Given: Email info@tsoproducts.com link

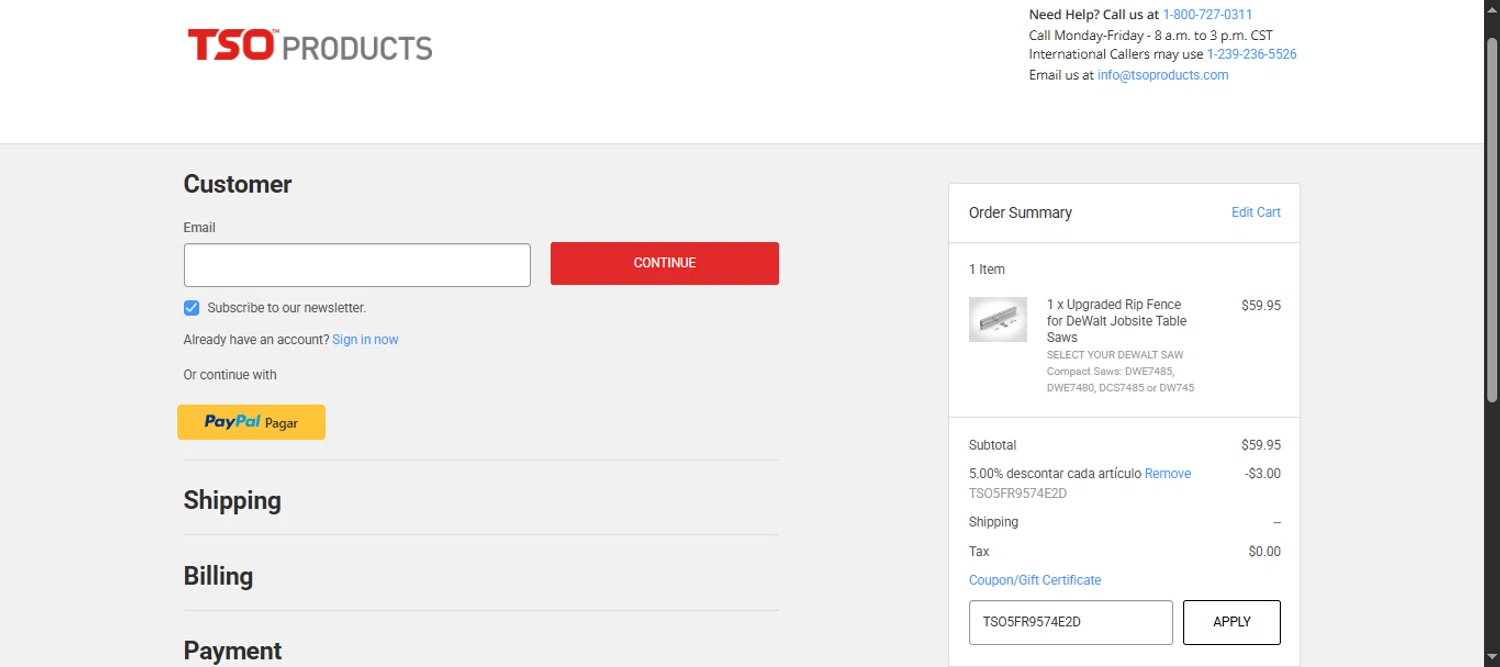Looking at the screenshot, I should [1163, 75].
